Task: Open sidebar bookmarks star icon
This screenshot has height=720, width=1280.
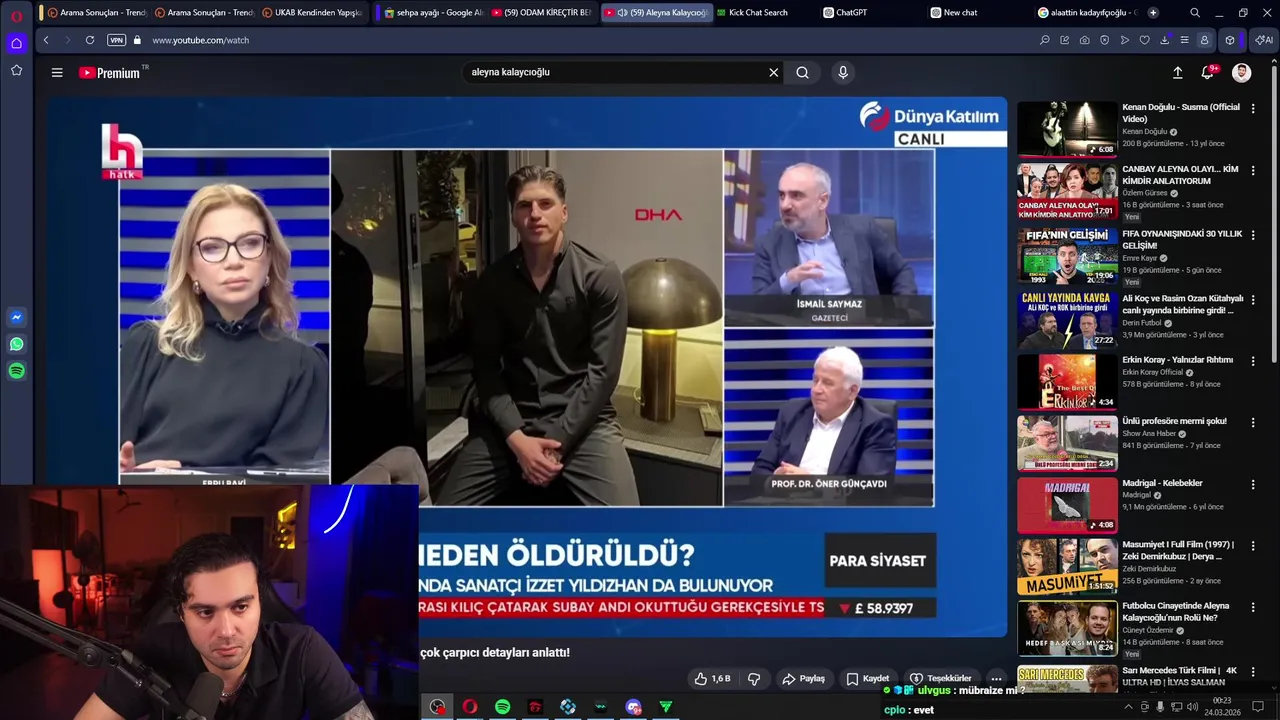Action: click(17, 70)
